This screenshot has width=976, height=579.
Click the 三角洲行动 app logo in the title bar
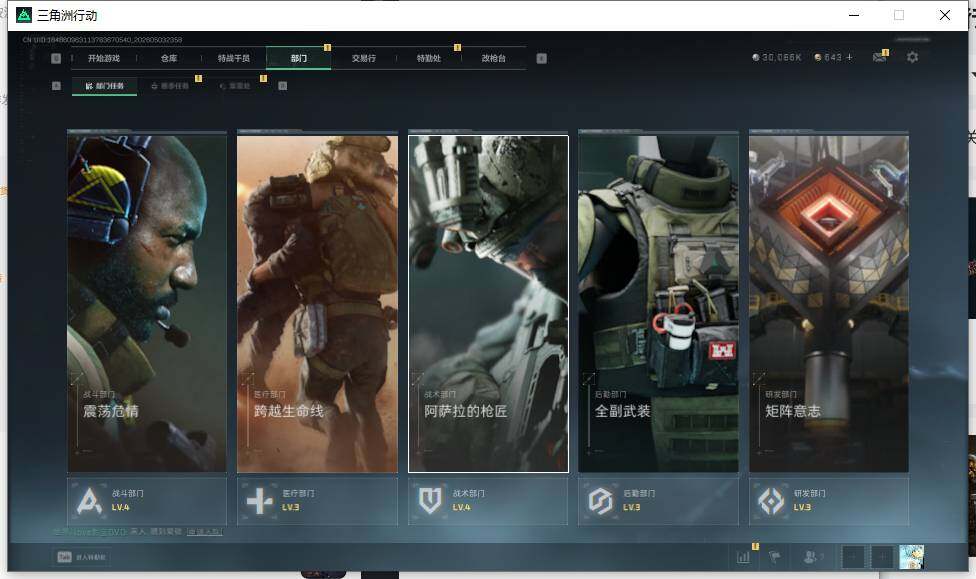click(24, 15)
